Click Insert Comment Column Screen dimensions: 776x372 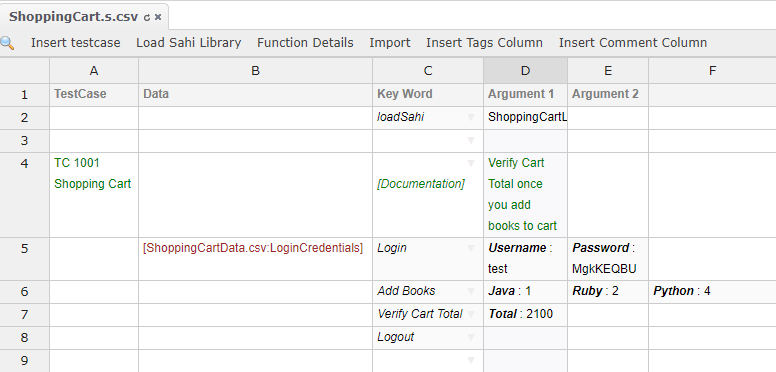click(x=633, y=43)
